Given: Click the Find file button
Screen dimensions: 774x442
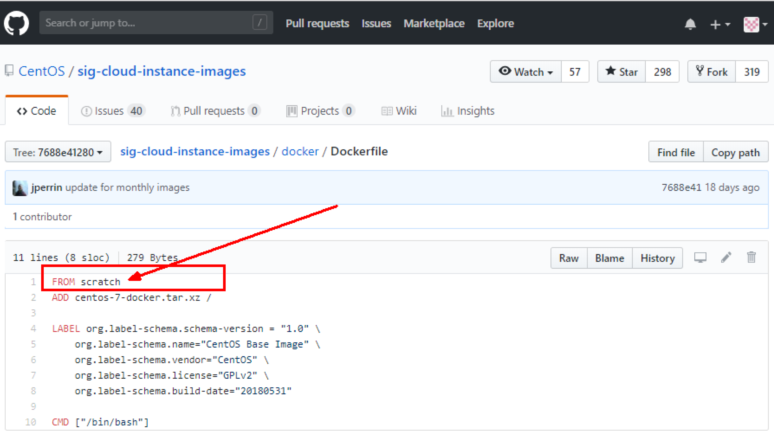Looking at the screenshot, I should [x=676, y=152].
